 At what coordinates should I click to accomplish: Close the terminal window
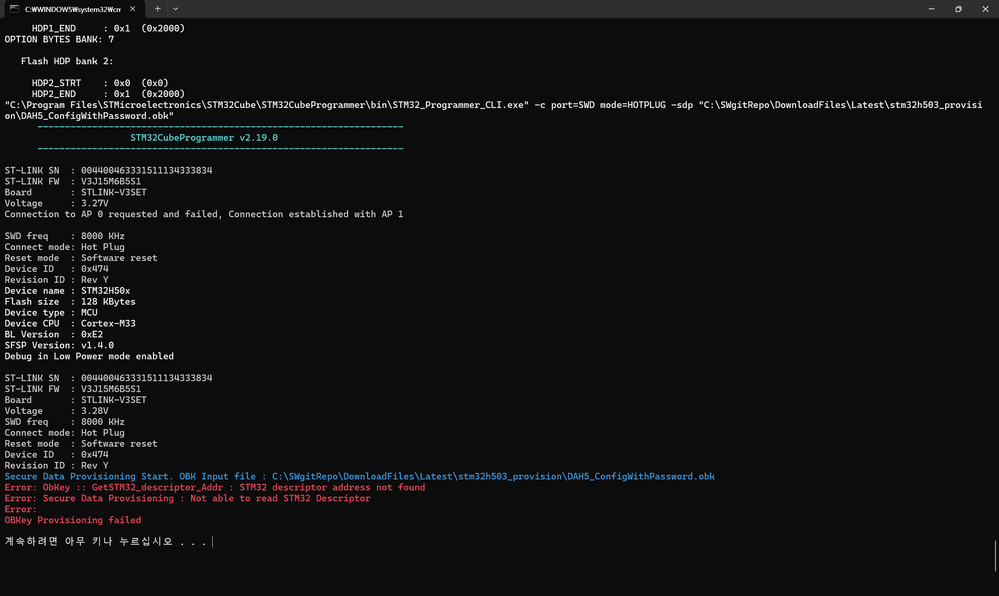(985, 9)
